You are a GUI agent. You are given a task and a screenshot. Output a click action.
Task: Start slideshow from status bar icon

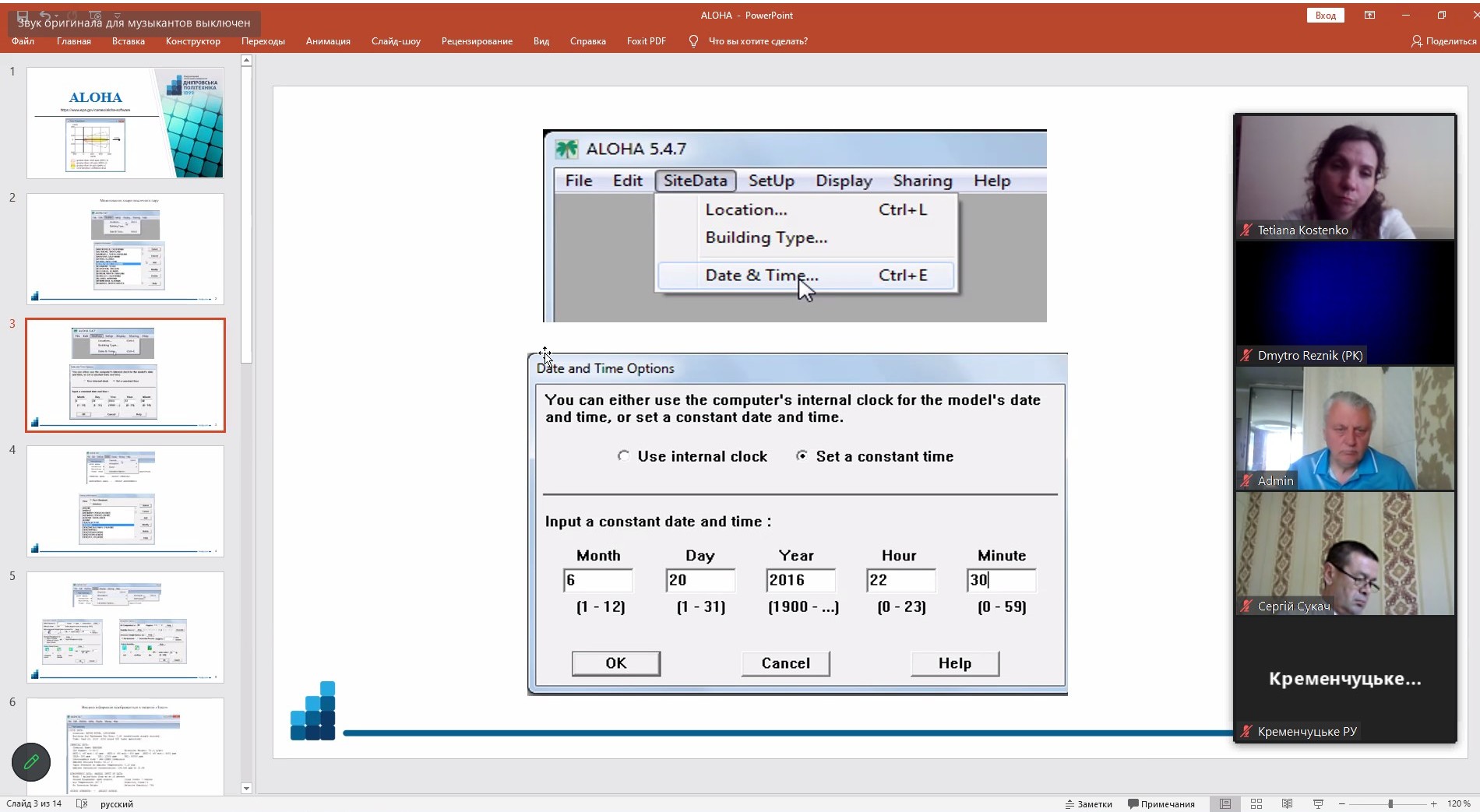(1318, 804)
